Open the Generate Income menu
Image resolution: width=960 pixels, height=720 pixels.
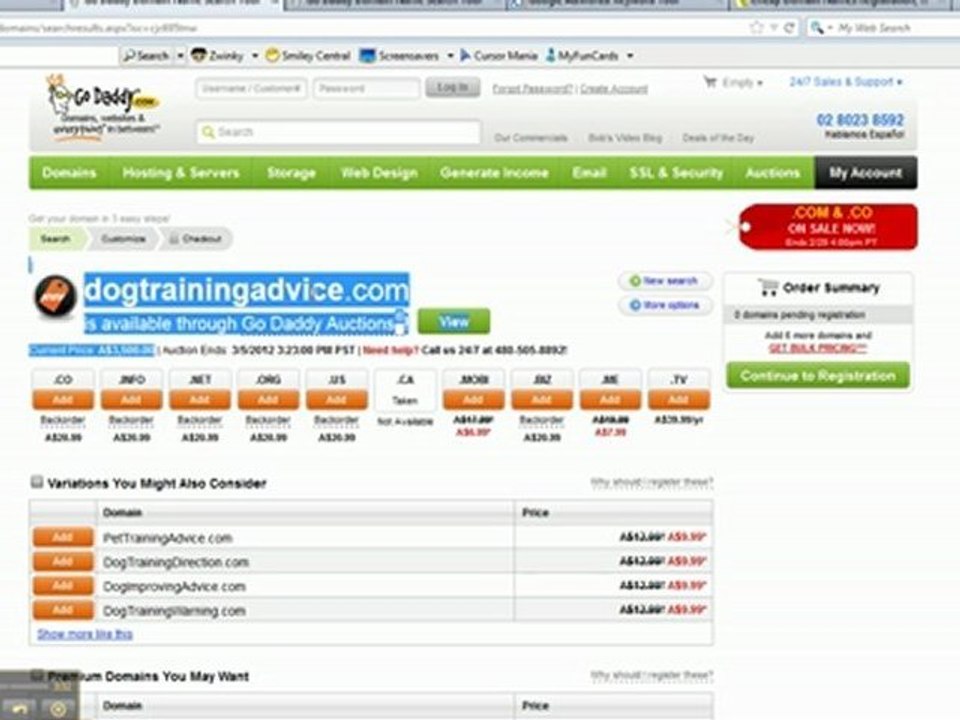point(494,173)
